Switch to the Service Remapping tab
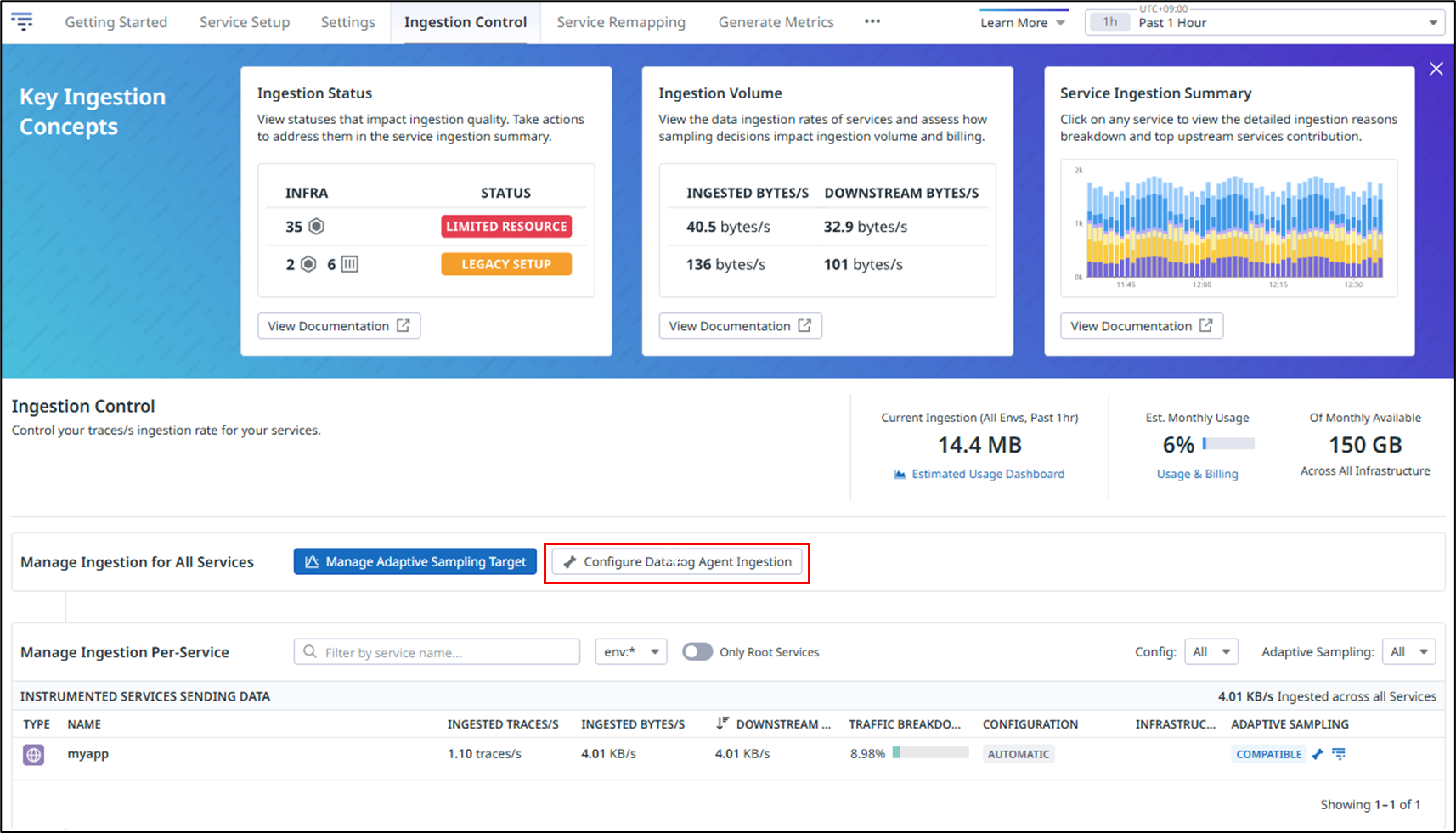The image size is (1456, 833). pyautogui.click(x=621, y=22)
